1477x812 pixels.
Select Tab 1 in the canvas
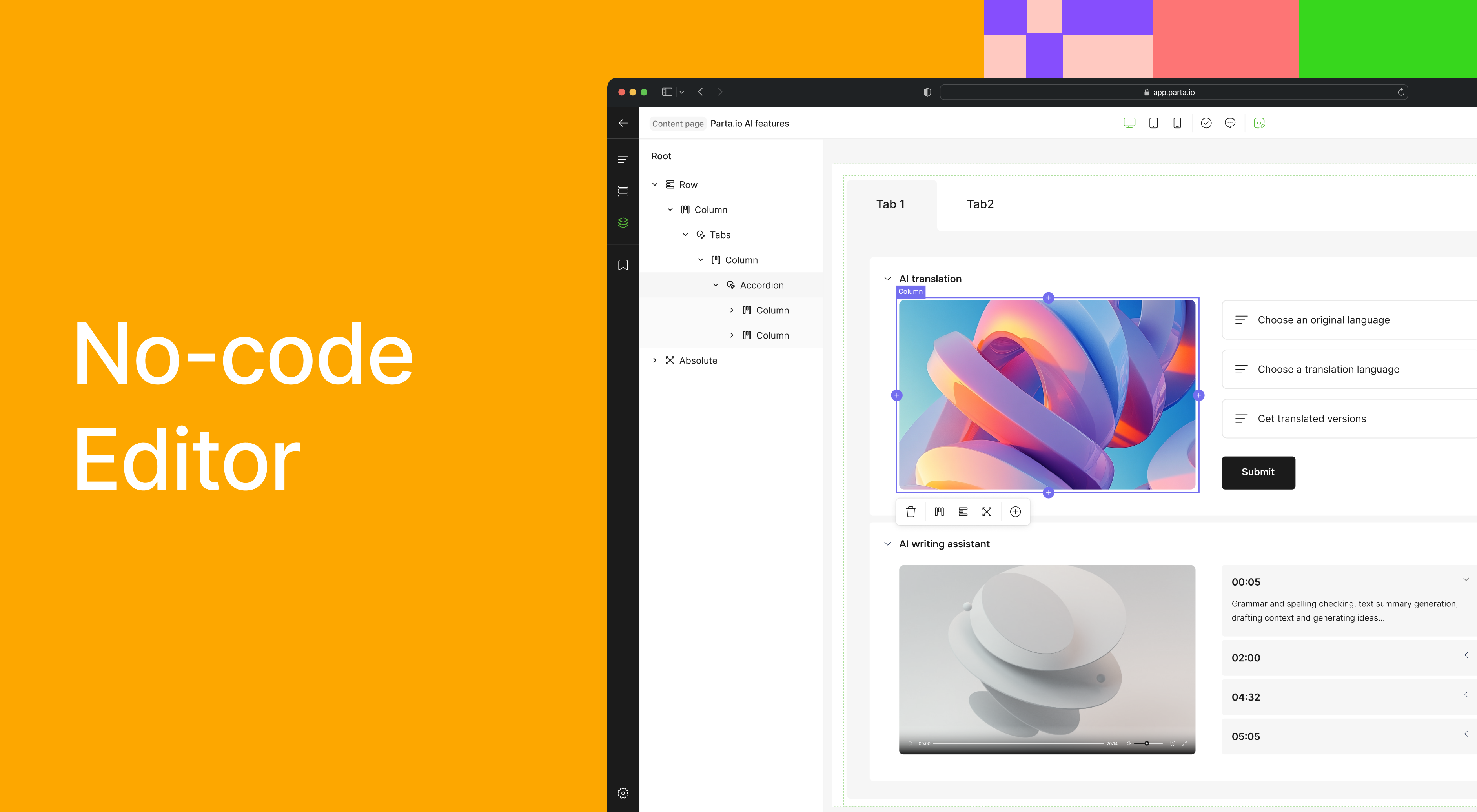pos(890,204)
